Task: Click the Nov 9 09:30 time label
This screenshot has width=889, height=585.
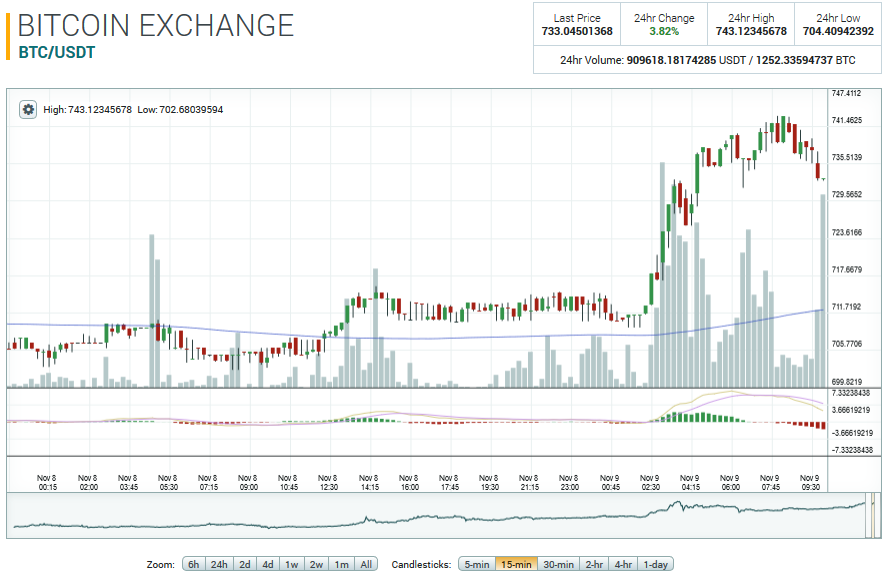Action: [x=810, y=482]
